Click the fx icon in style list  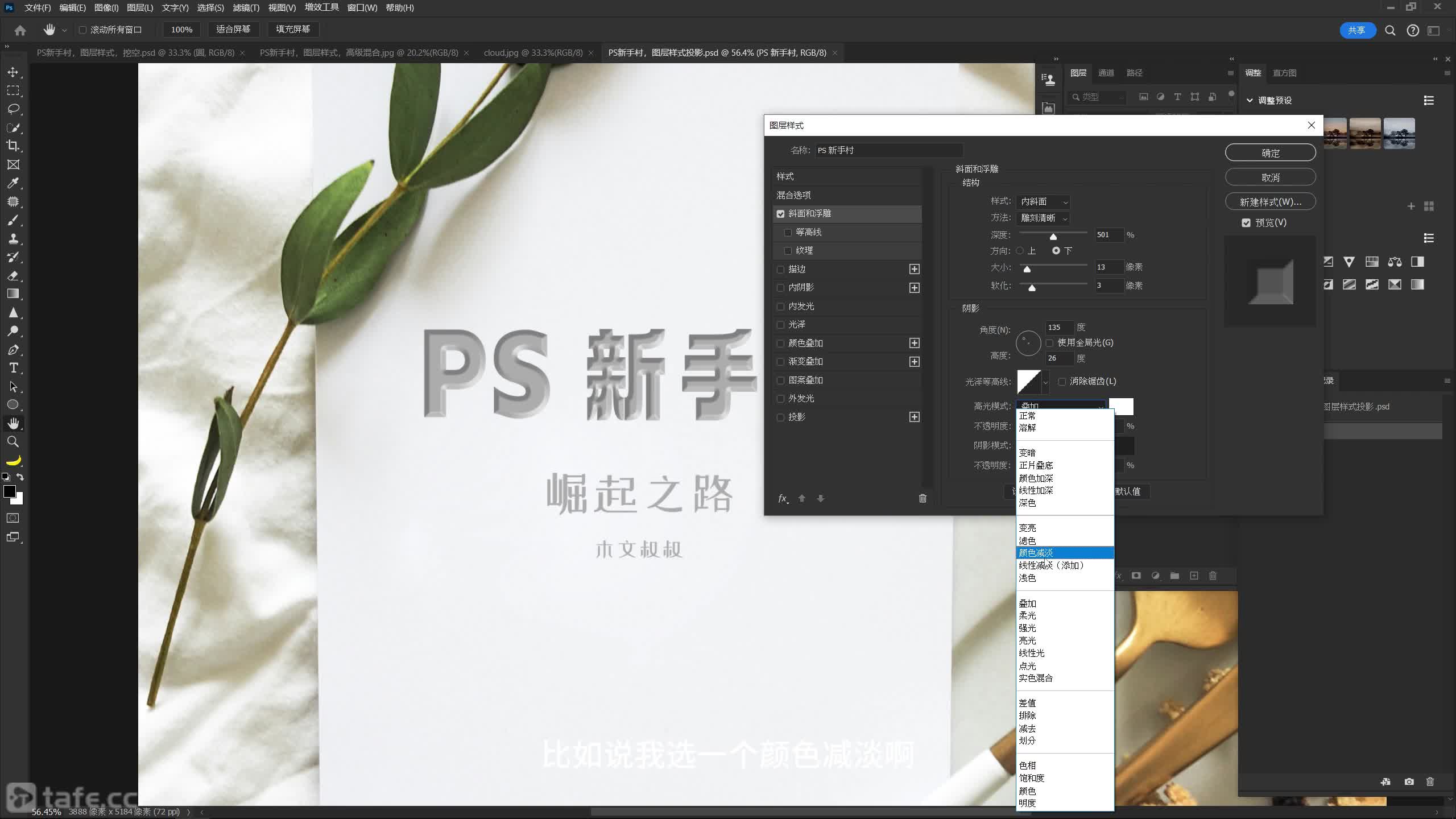tap(783, 498)
